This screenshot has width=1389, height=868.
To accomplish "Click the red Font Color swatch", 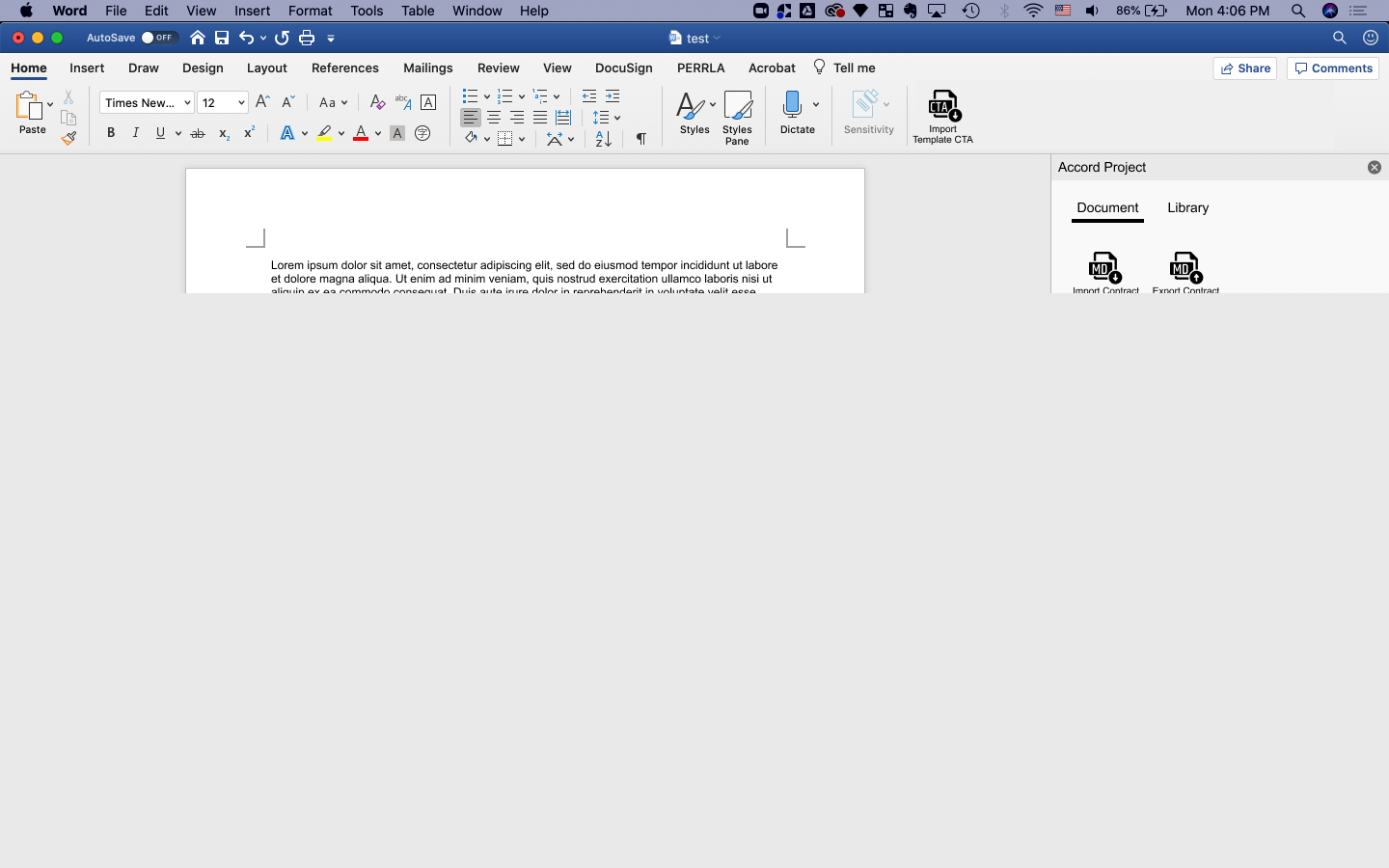I will [361, 132].
